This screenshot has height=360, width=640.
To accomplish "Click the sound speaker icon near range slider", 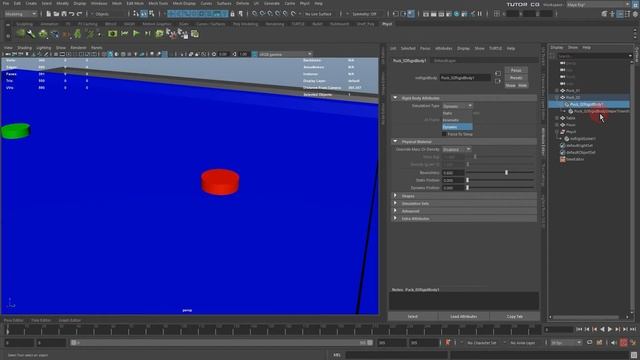I will [614, 343].
